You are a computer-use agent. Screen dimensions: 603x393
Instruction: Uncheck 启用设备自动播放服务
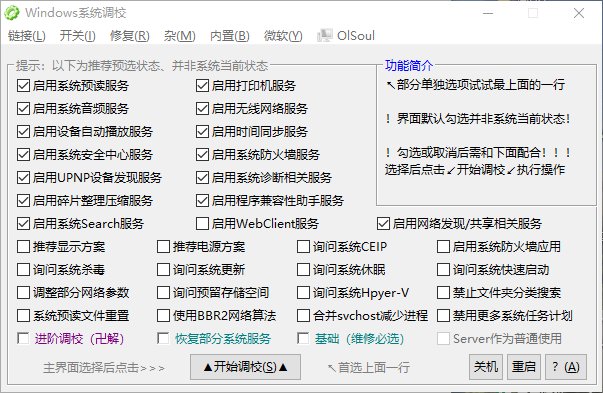coord(23,132)
